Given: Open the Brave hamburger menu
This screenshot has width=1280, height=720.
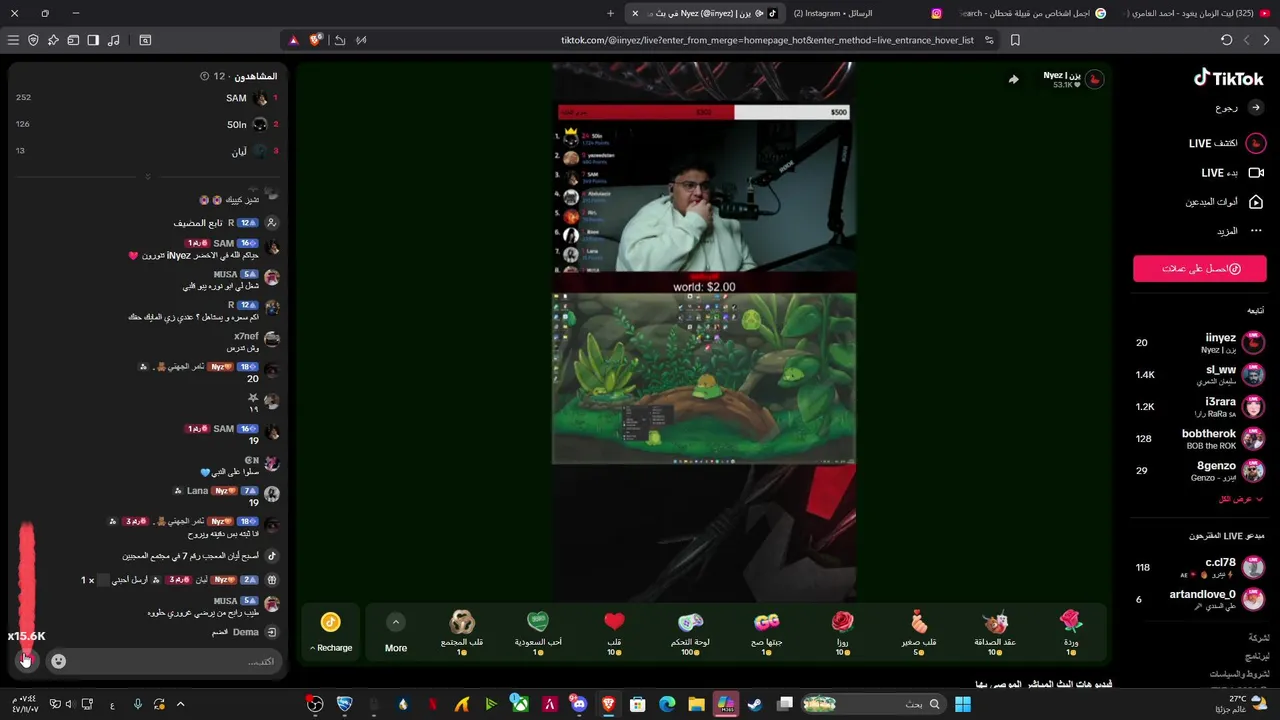Looking at the screenshot, I should (x=13, y=40).
